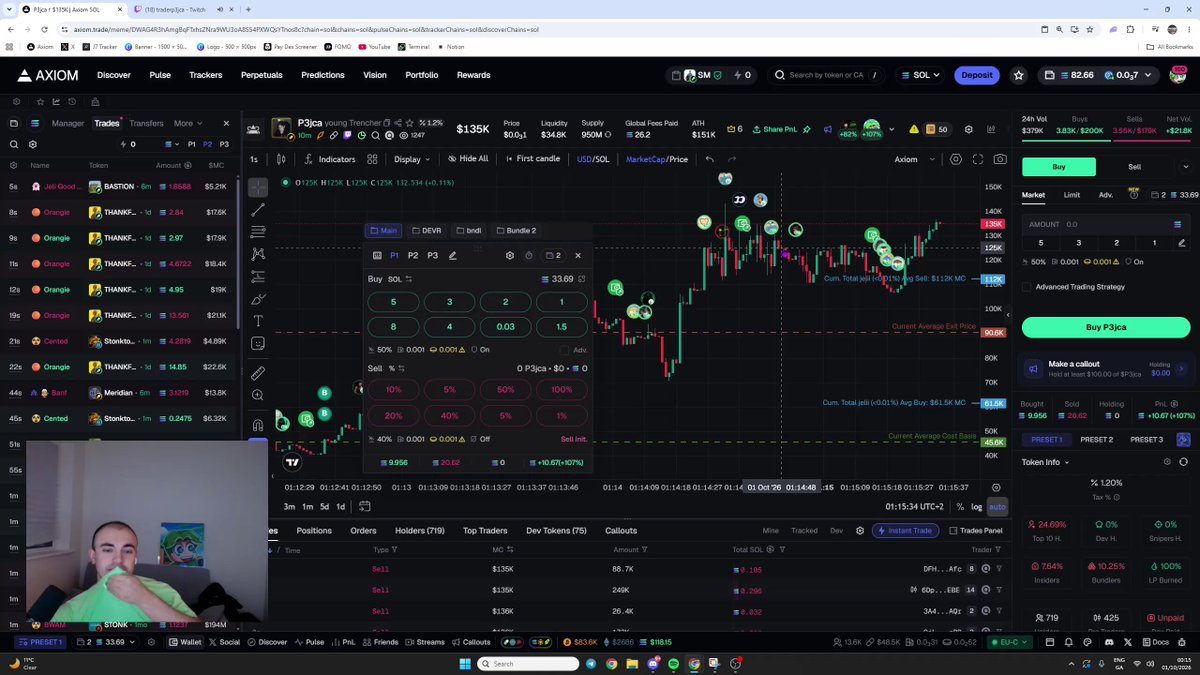The width and height of the screenshot is (1200, 675).
Task: Toggle Instant Trade mode on trades table
Action: (905, 530)
